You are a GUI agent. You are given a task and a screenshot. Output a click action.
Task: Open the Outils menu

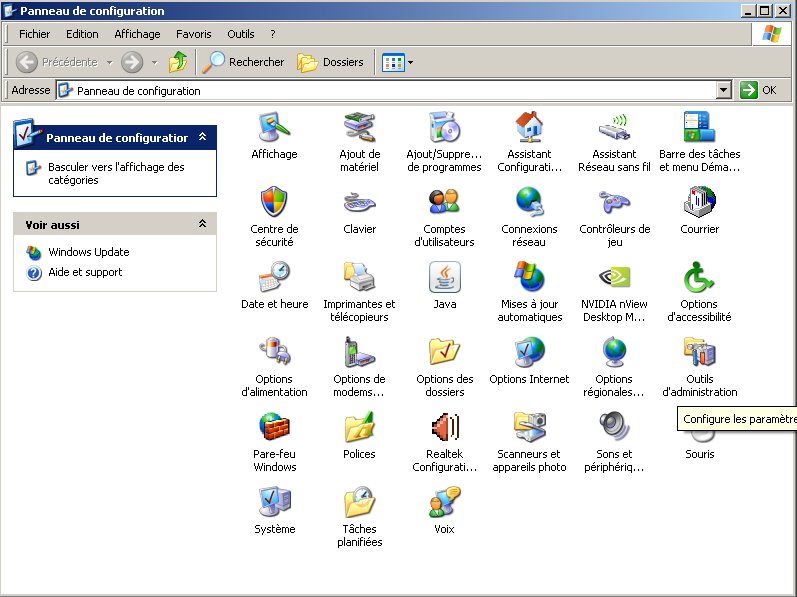[241, 34]
